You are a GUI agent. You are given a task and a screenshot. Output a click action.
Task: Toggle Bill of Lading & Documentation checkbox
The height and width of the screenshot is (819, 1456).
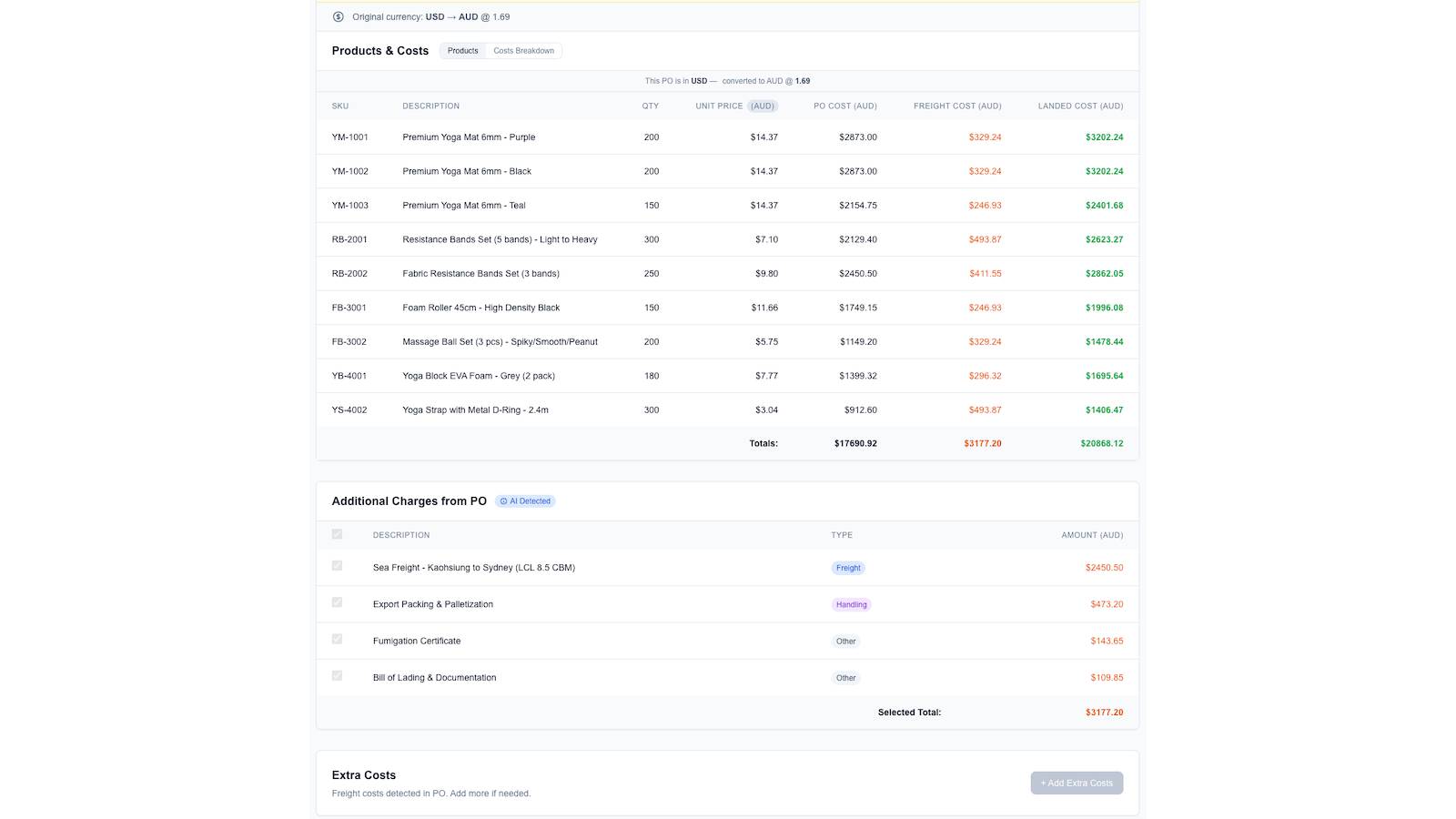coord(337,676)
